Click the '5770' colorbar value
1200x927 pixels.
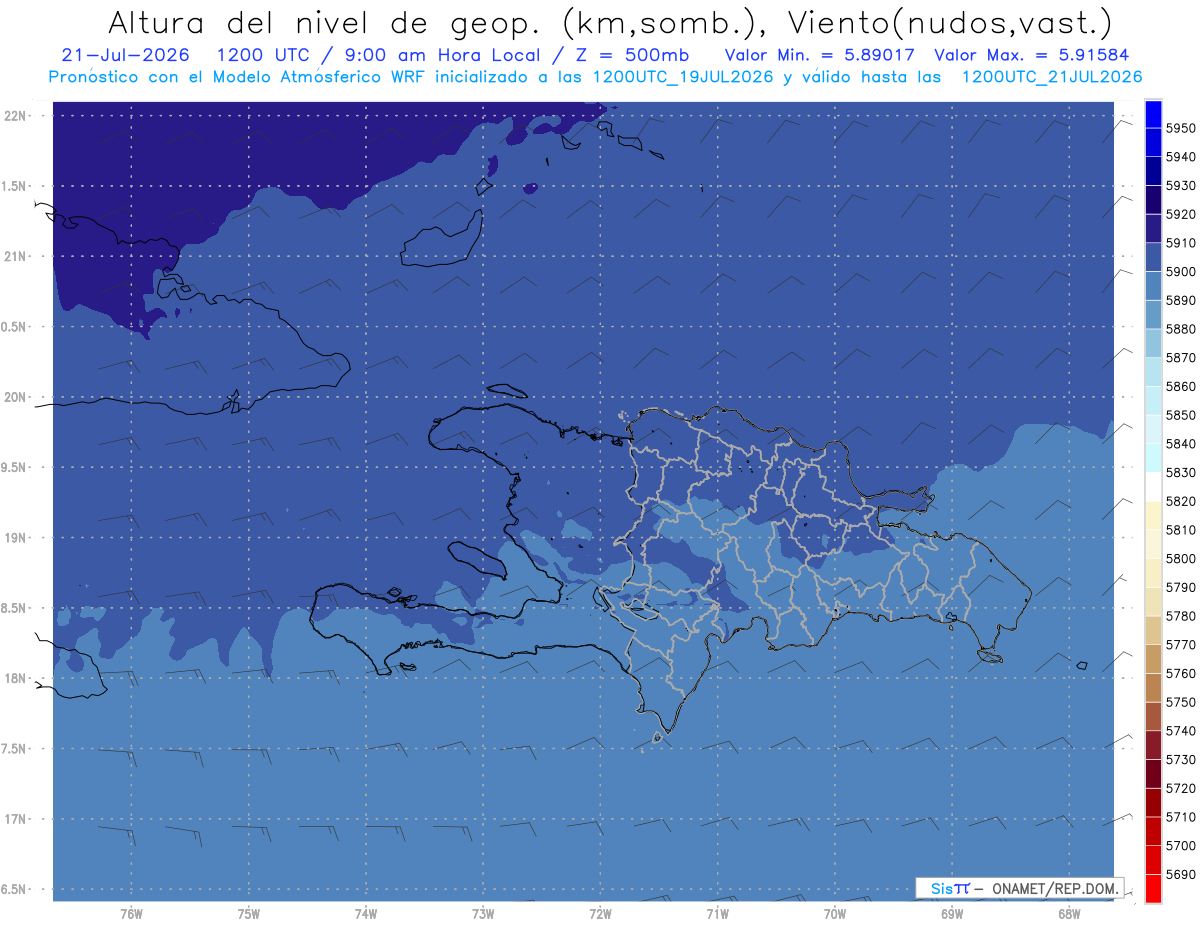(1181, 645)
